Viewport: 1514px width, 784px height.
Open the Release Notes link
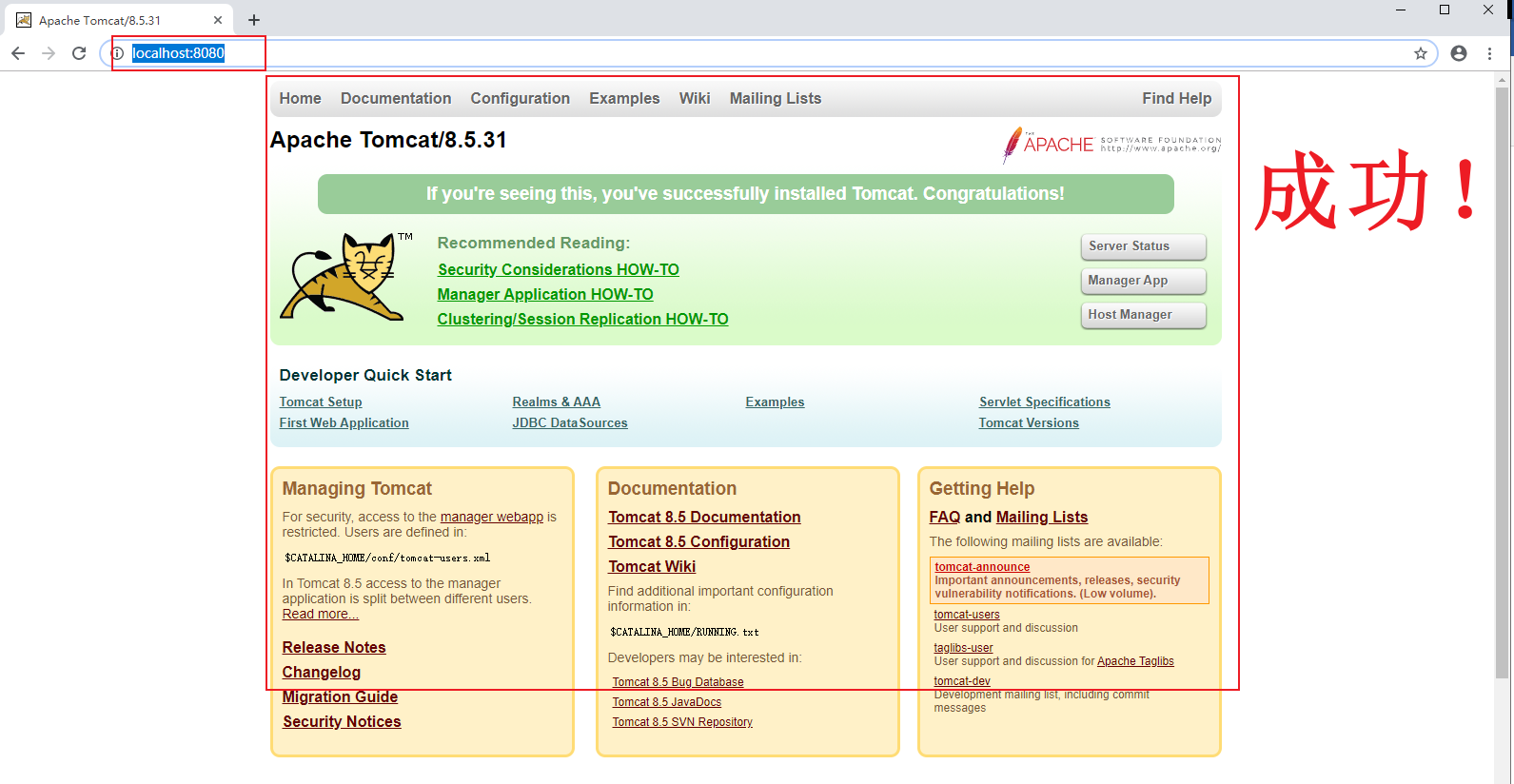[334, 647]
